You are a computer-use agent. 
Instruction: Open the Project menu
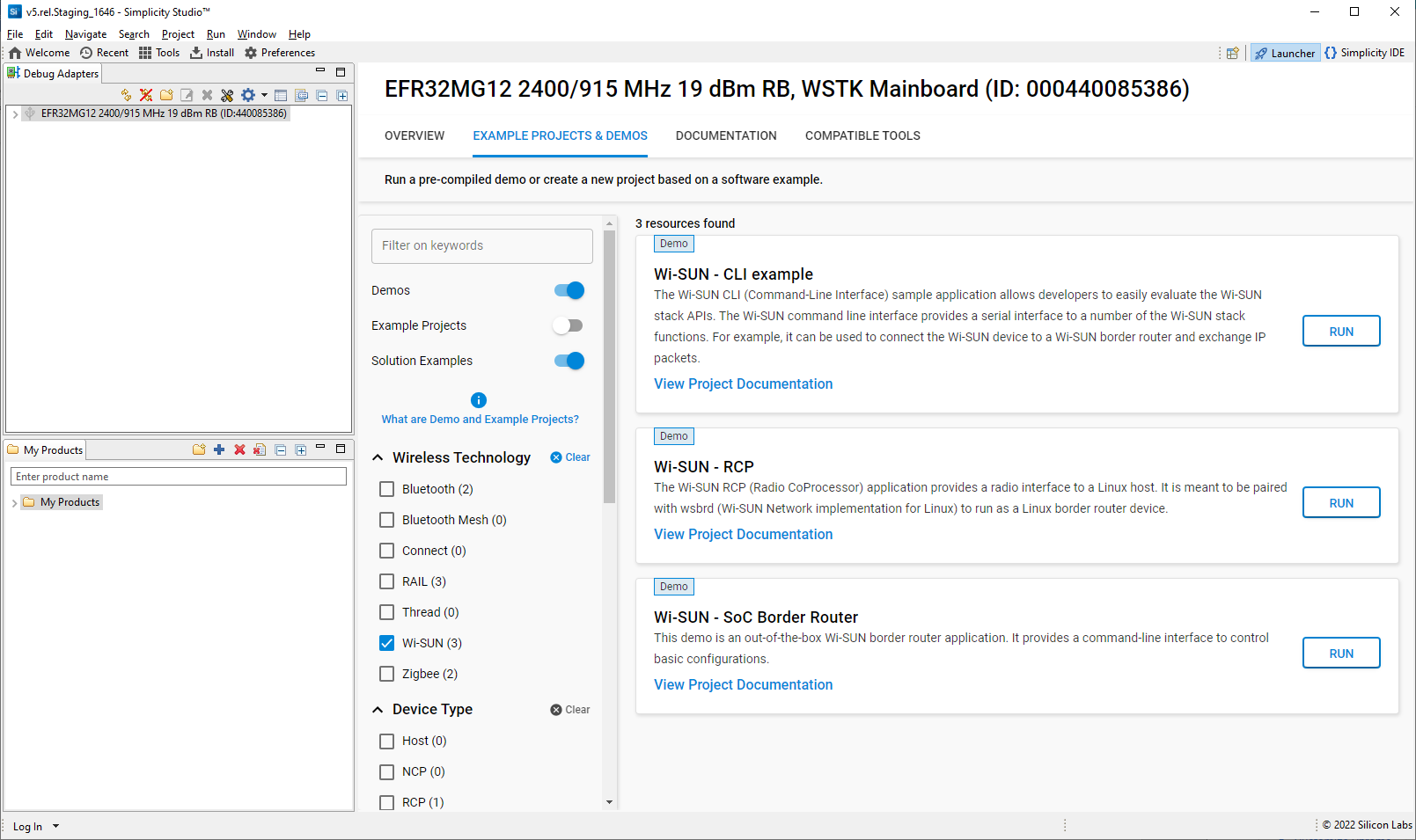click(178, 33)
